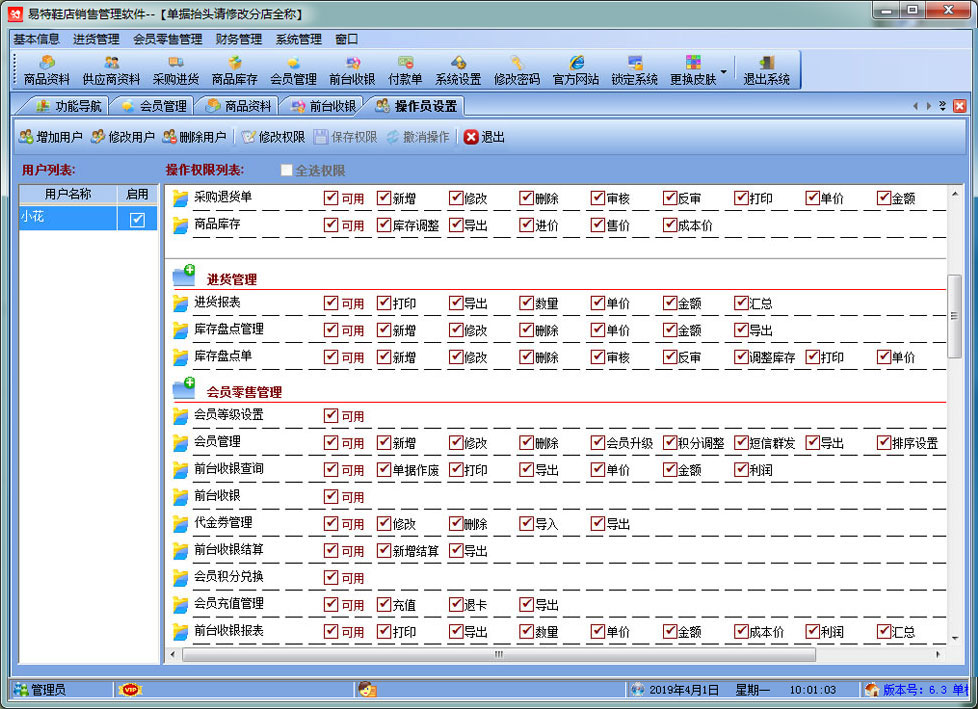The height and width of the screenshot is (709, 978).
Task: Click the 修改权限 button
Action: pyautogui.click(x=273, y=137)
